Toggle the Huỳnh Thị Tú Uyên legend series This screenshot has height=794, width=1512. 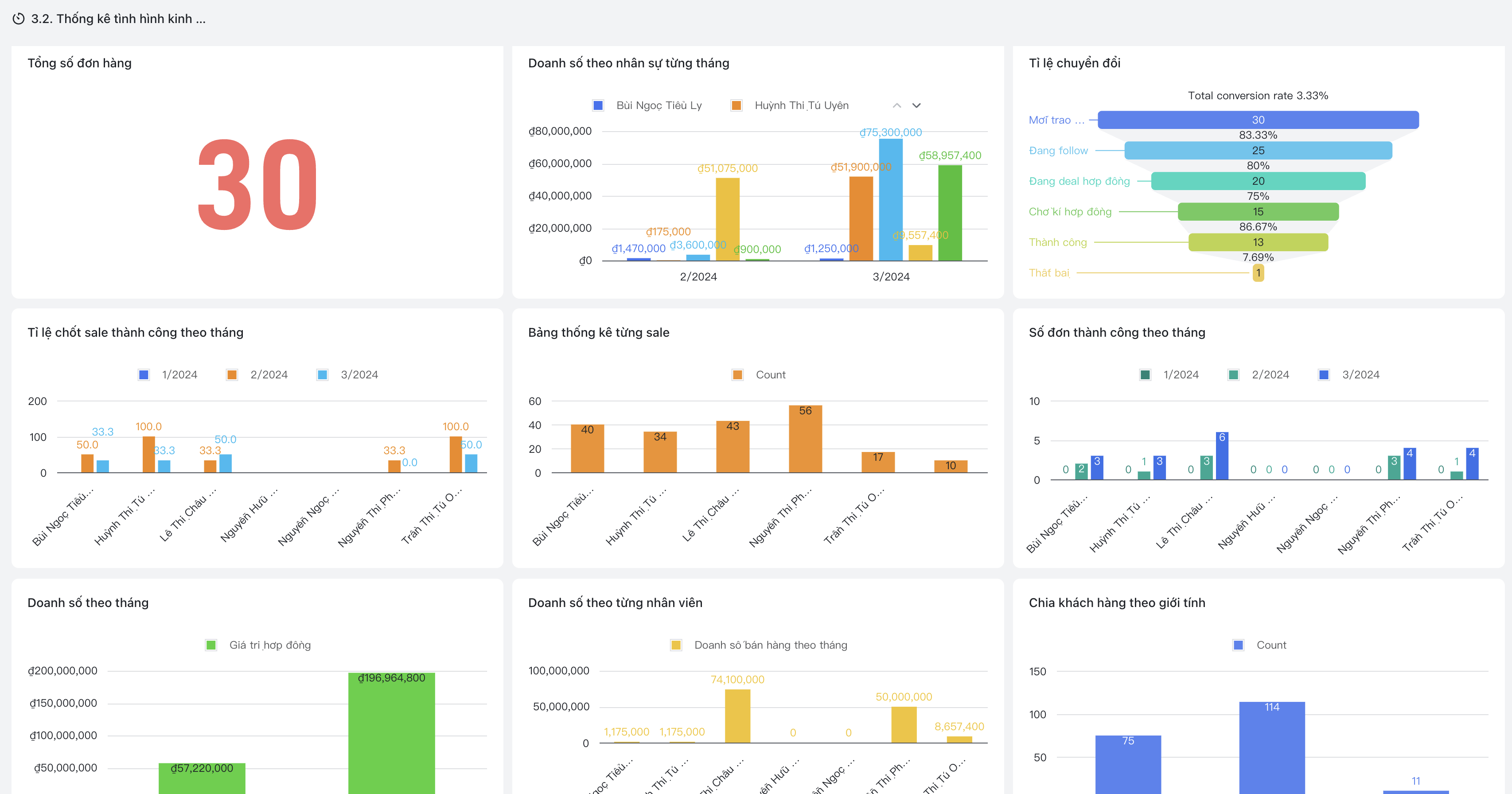pyautogui.click(x=790, y=105)
